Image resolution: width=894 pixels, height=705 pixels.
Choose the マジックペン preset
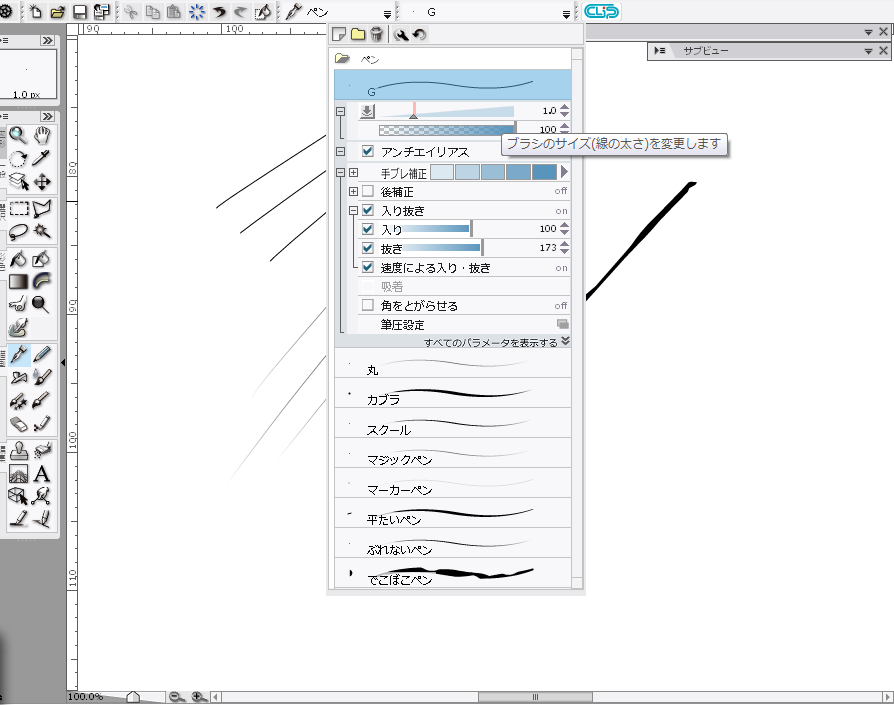[452, 453]
